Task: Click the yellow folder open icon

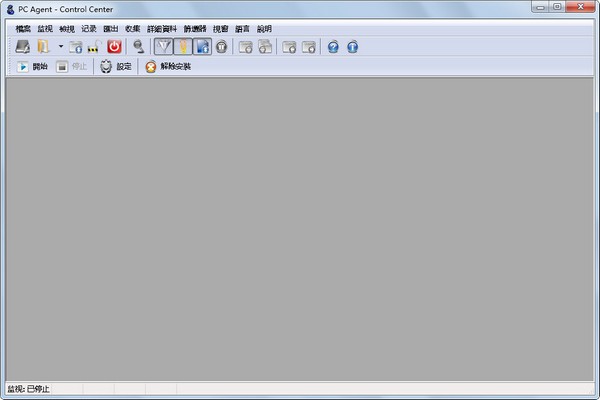Action: pos(44,47)
